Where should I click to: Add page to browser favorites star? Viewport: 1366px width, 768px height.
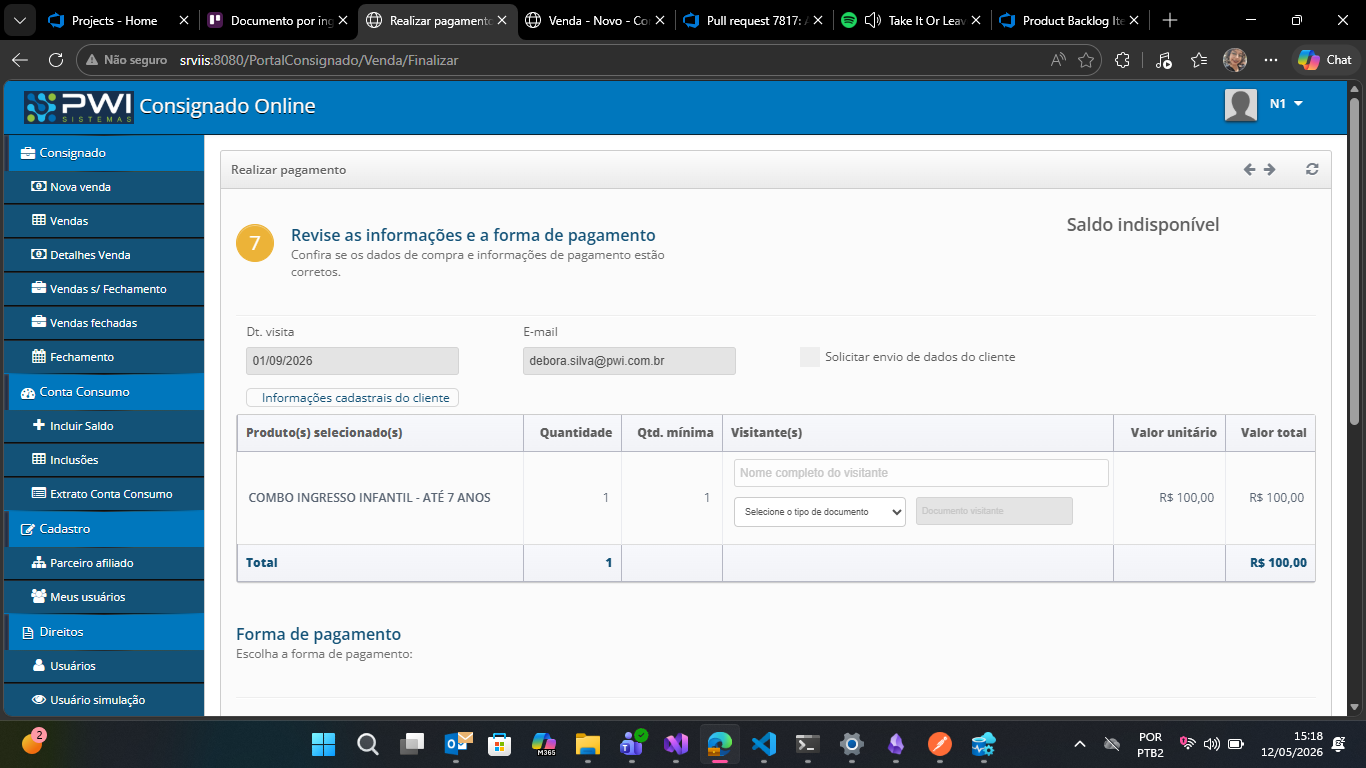[x=1086, y=60]
